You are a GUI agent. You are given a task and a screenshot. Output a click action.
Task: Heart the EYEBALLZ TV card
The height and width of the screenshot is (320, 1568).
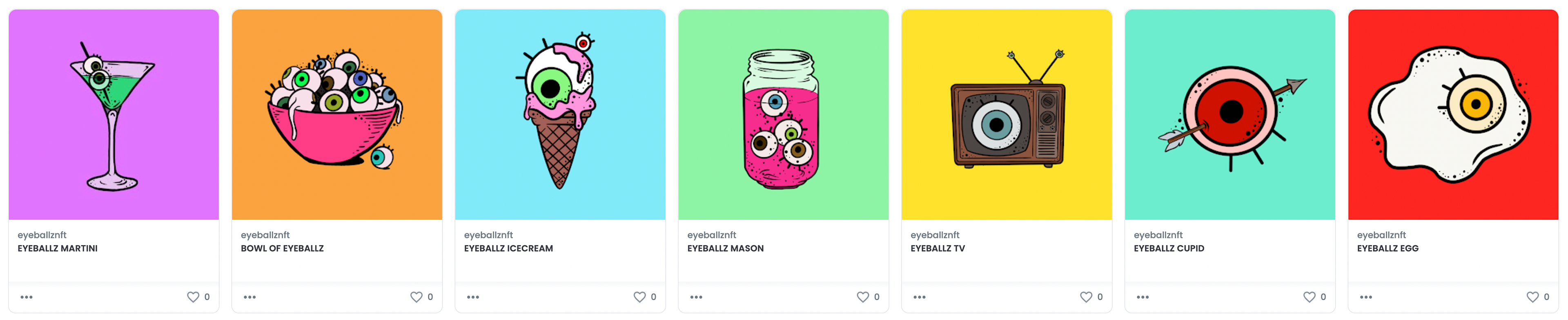pyautogui.click(x=1087, y=297)
